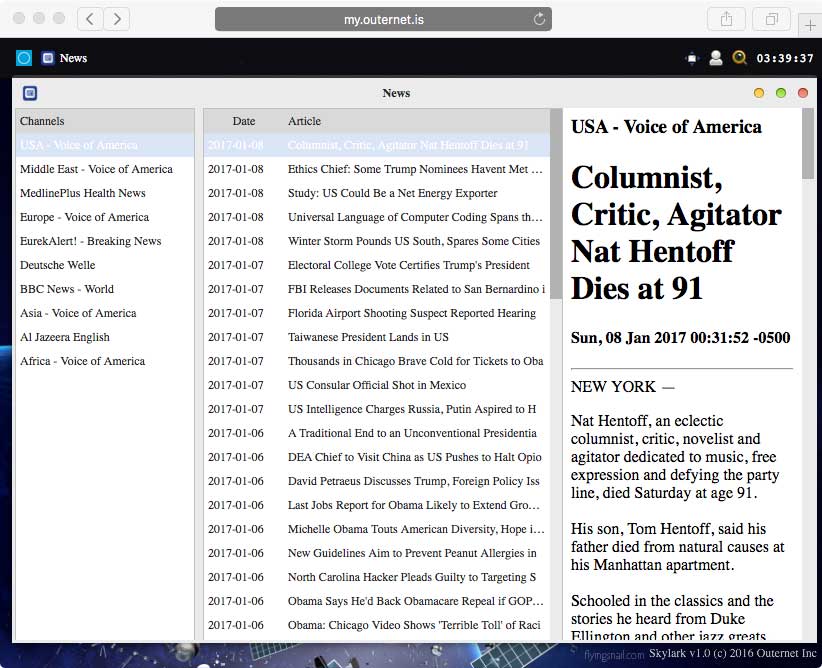Open article Winter Storm Pounds US South
822x668 pixels.
tap(376, 241)
